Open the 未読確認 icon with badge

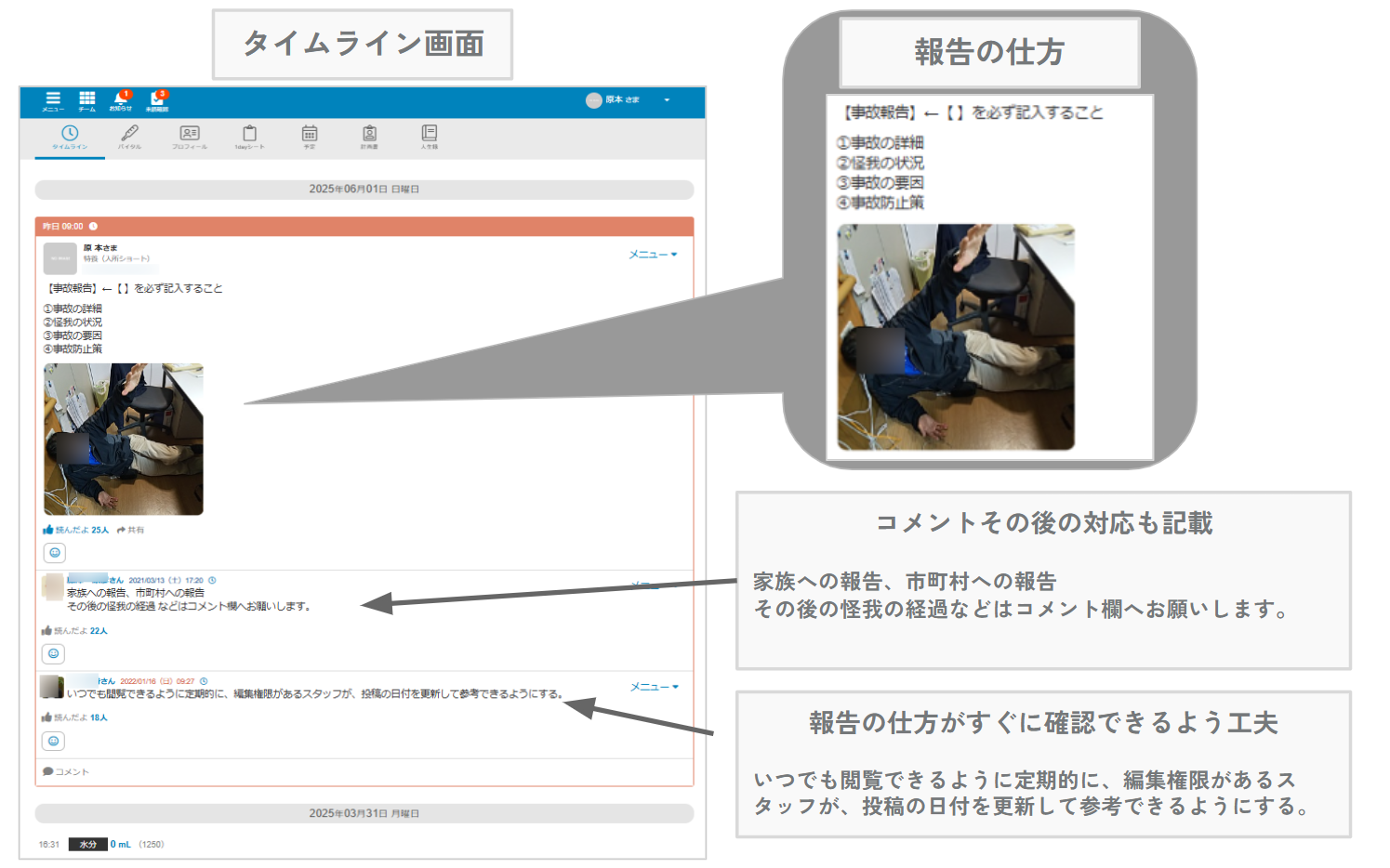pos(156,100)
